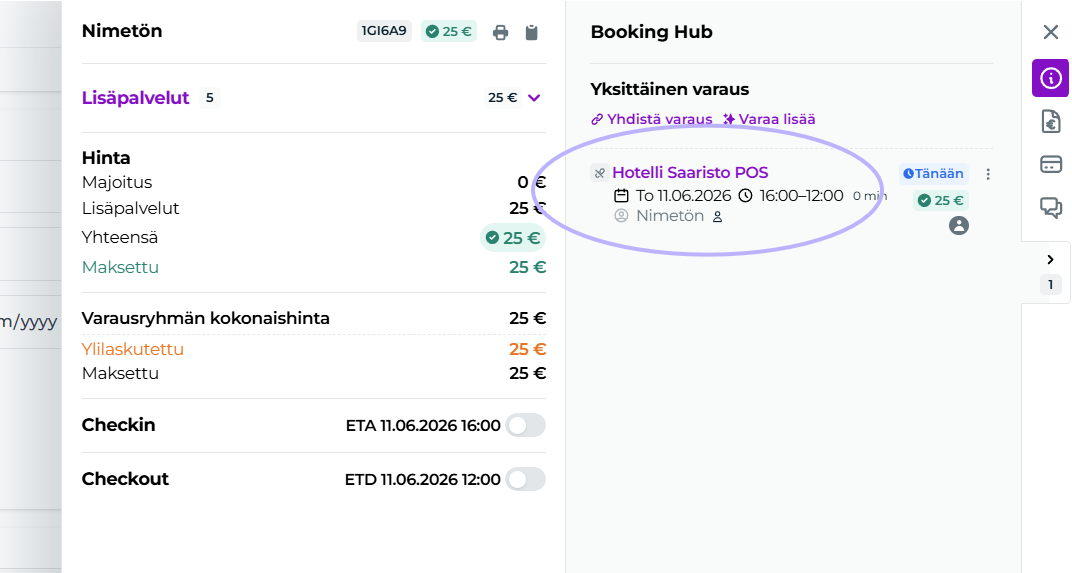The width and height of the screenshot is (1072, 573).
Task: Click the green Maksettu label
Action: (120, 267)
